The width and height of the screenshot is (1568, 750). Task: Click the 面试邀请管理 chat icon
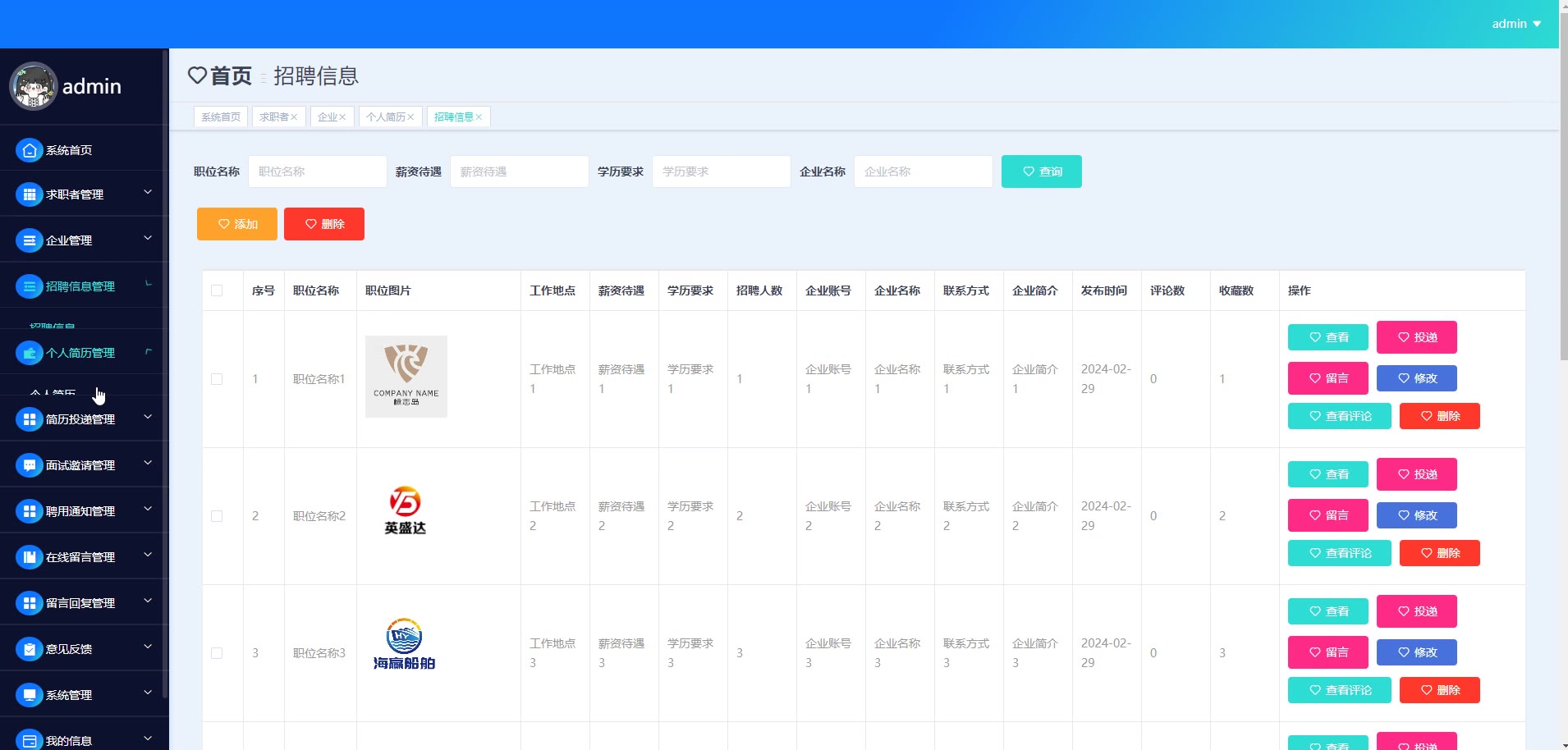click(x=30, y=465)
